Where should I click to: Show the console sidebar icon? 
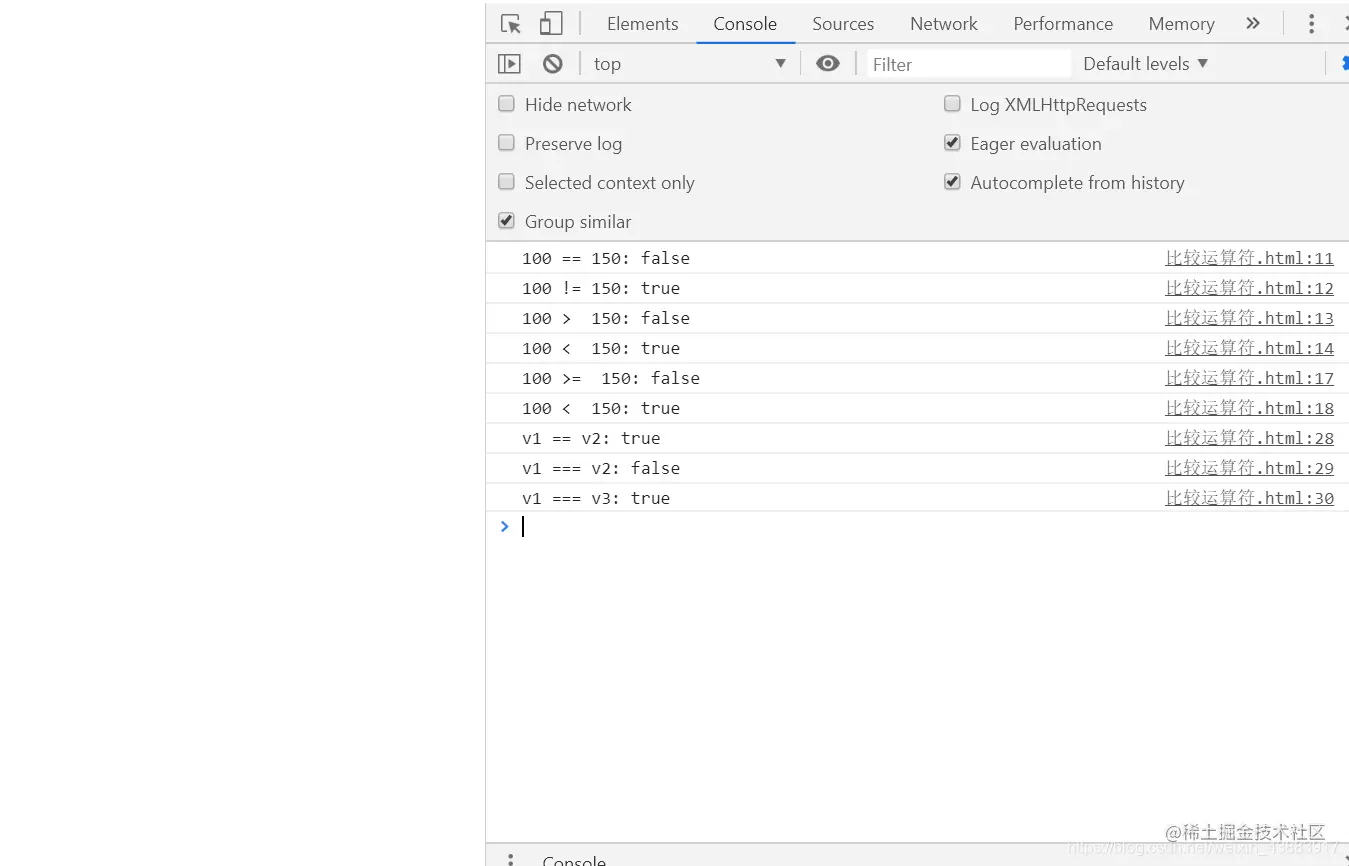(x=509, y=64)
